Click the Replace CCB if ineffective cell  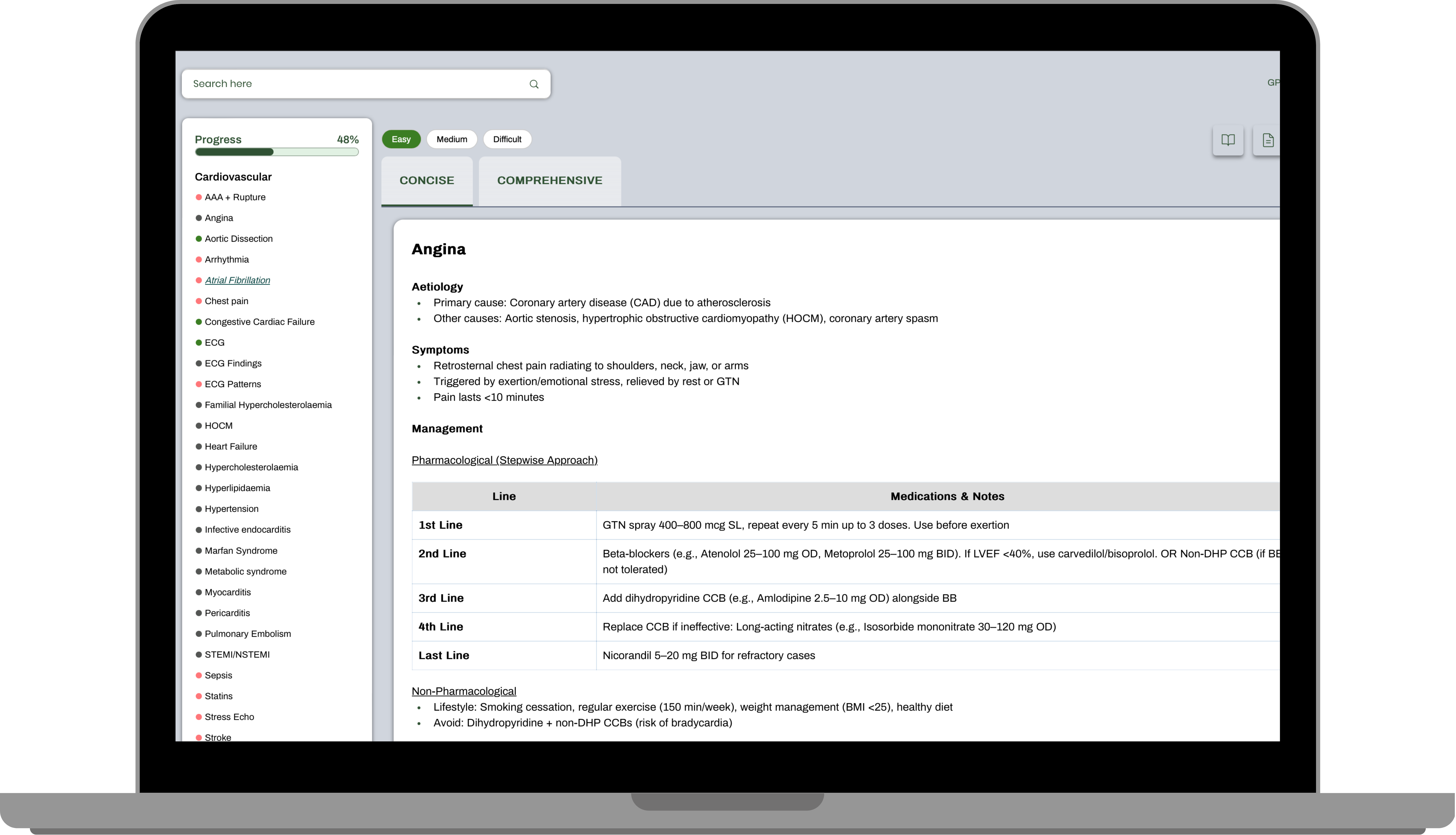(x=938, y=627)
